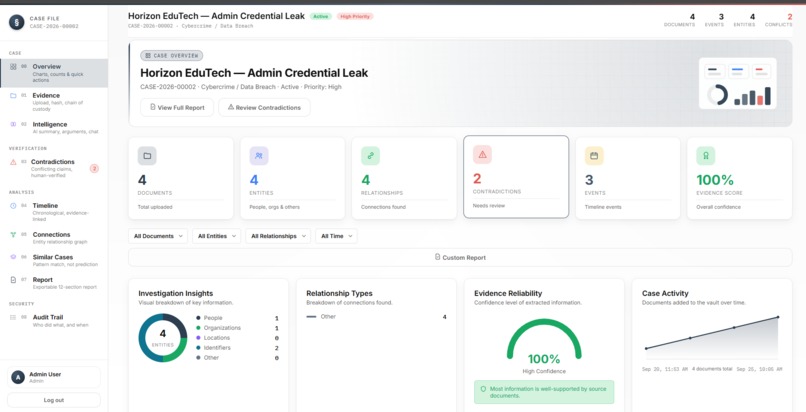Click the Log out button
Screen dimensions: 806x412
click(54, 400)
